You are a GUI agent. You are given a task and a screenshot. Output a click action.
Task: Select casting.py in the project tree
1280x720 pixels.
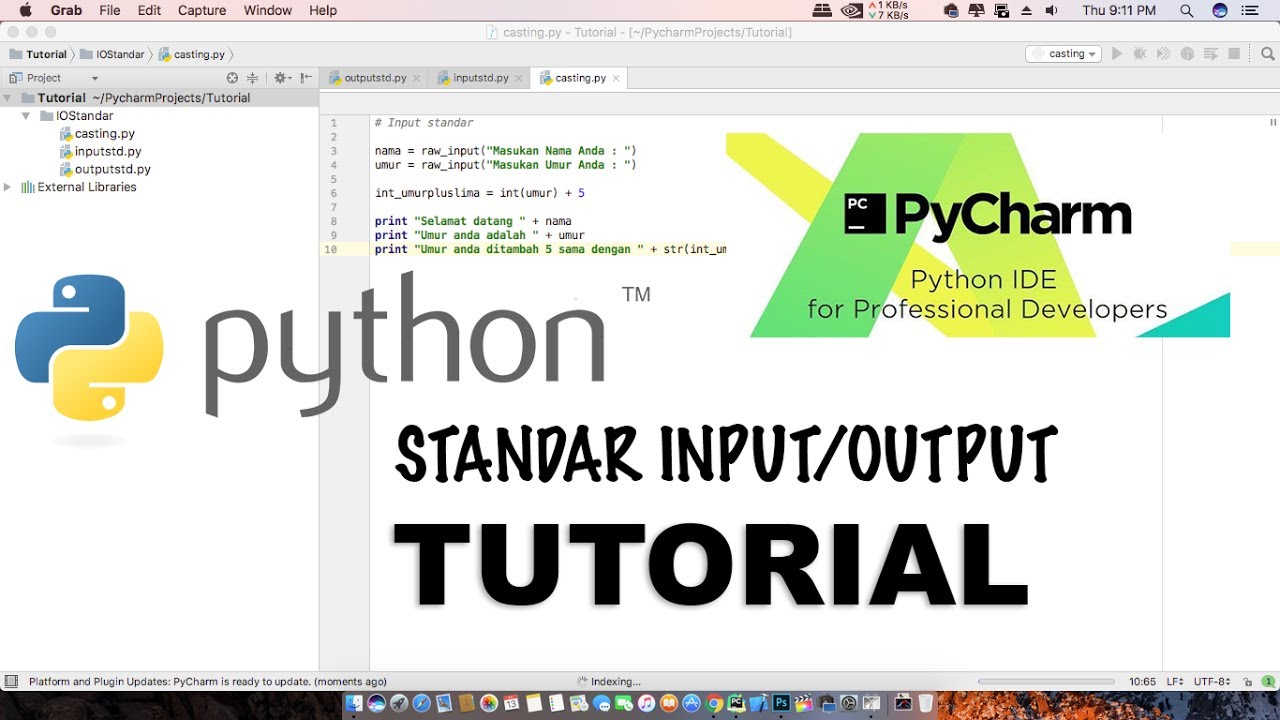(104, 134)
